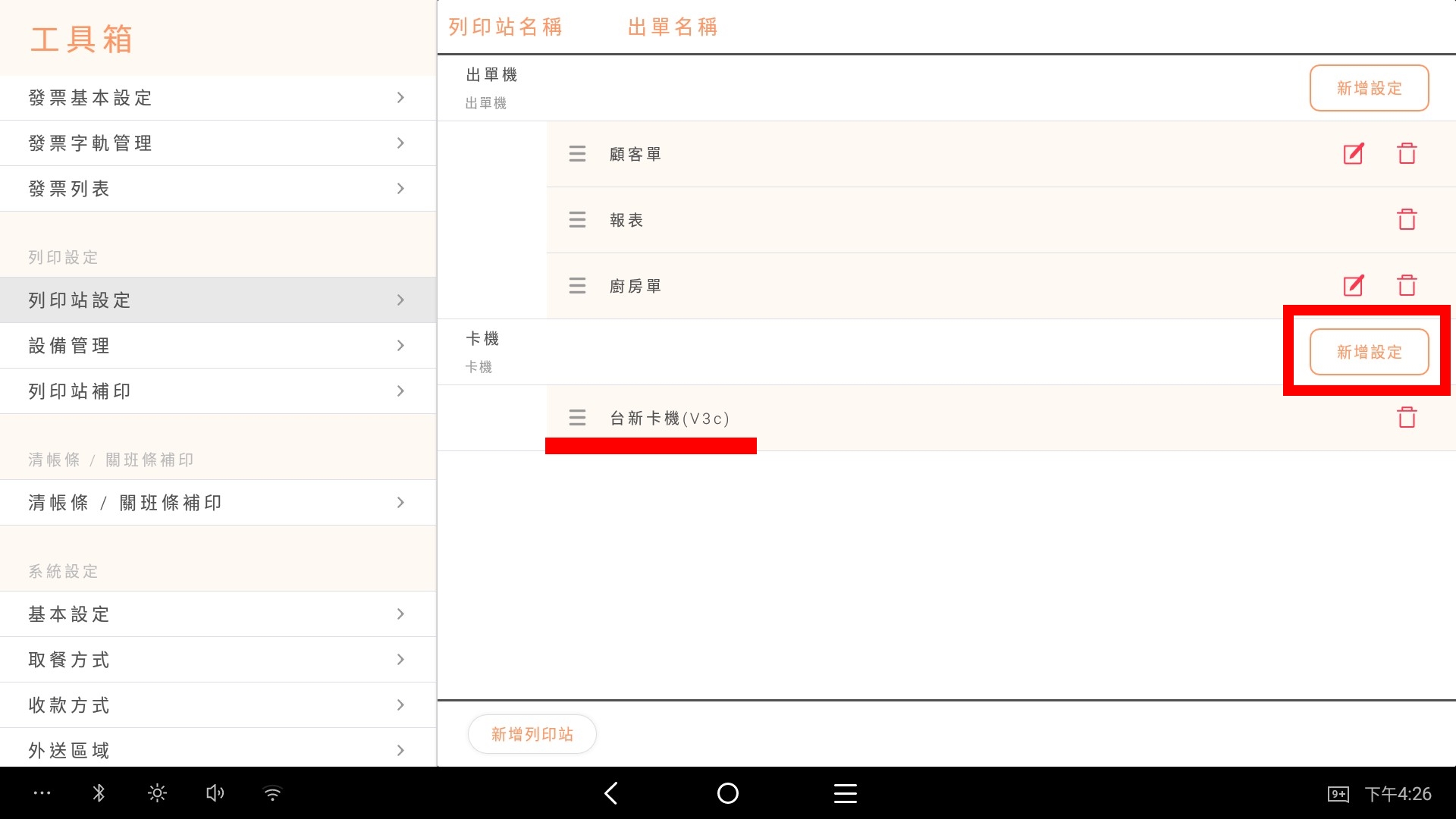Viewport: 1456px width, 819px height.
Task: Expand 列印站補印 chevron arrow
Action: [x=400, y=391]
